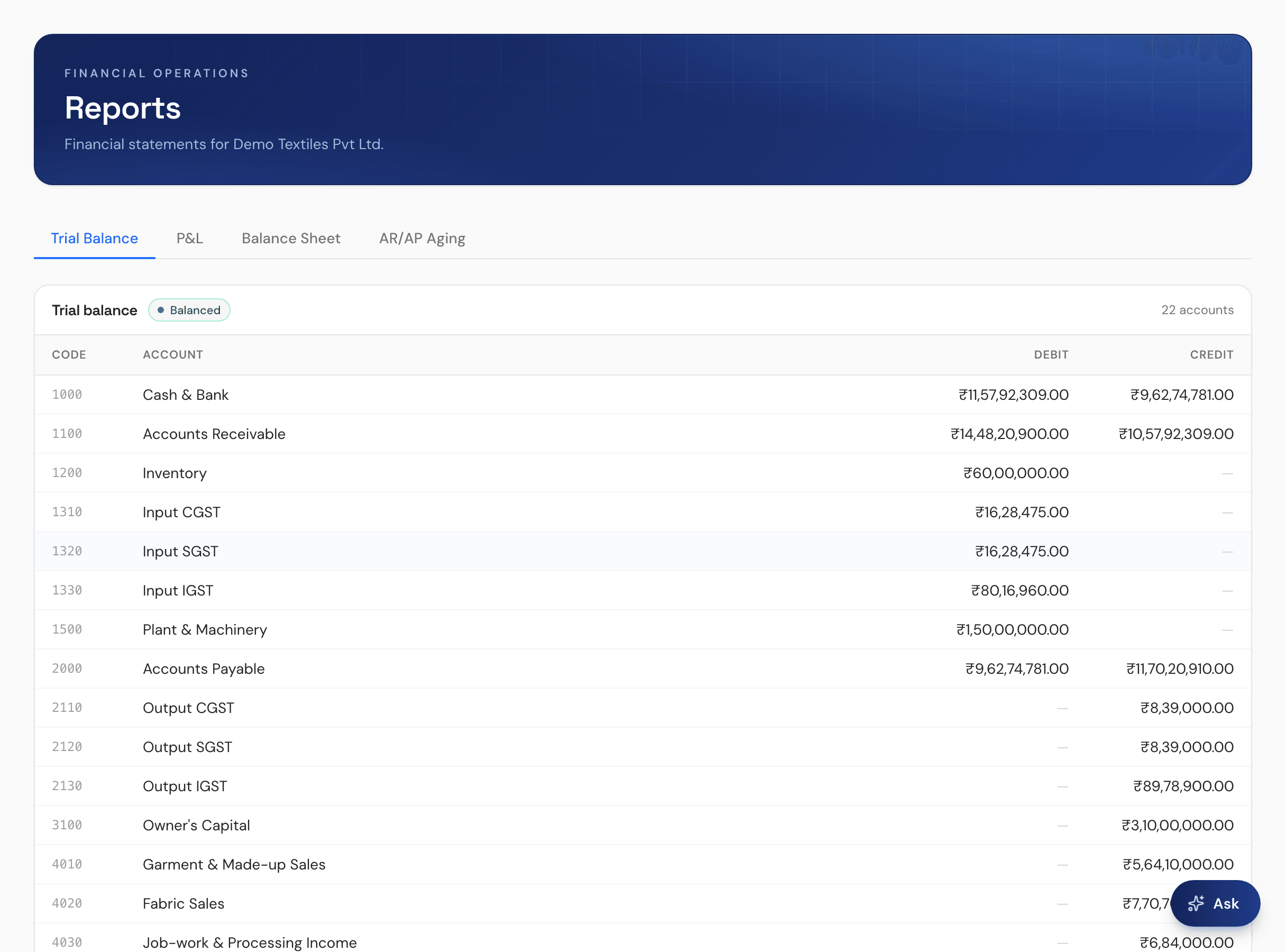
Task: Select the Cash & Bank account row
Action: [x=642, y=395]
